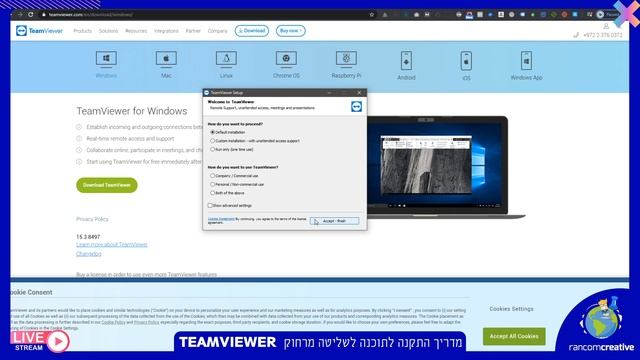Open the Partner menu

193,31
